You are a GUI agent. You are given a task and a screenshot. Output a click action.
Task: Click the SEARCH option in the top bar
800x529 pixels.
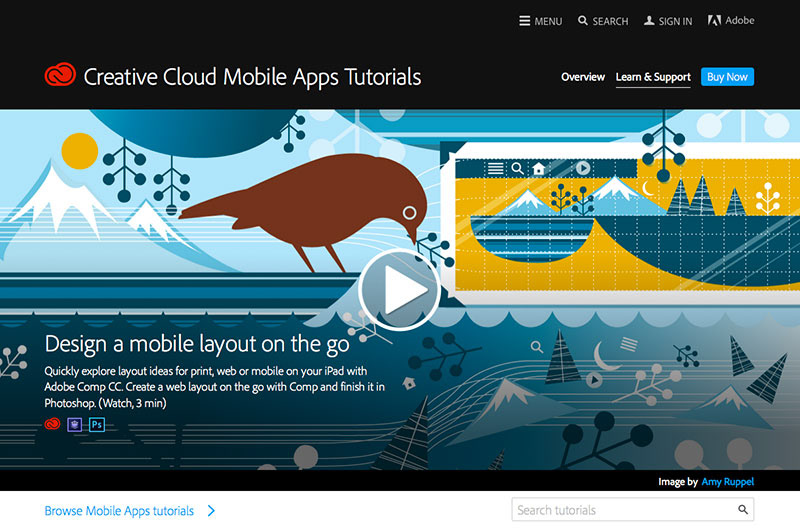coord(603,21)
